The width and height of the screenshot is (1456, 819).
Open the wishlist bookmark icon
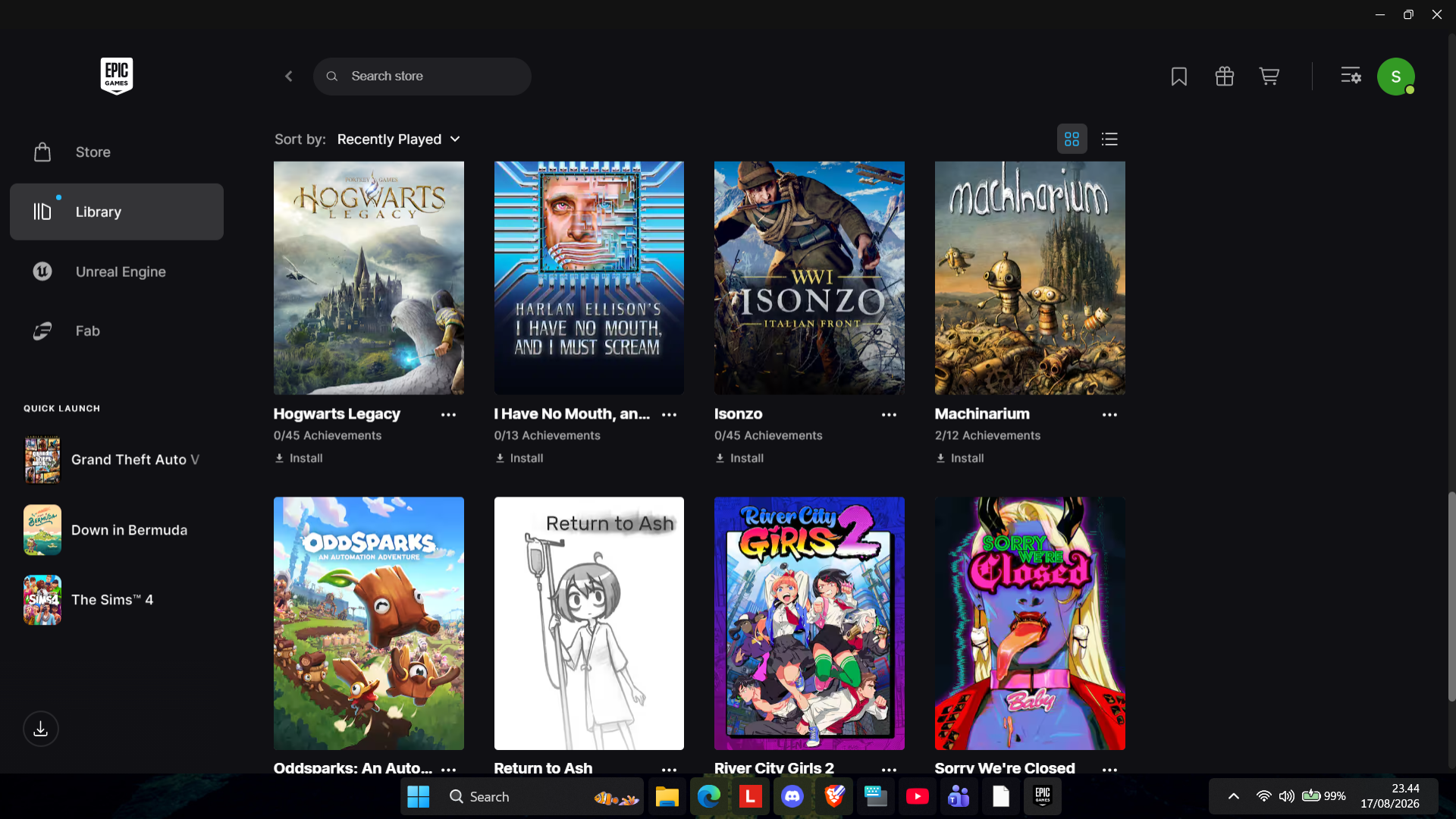click(x=1179, y=77)
